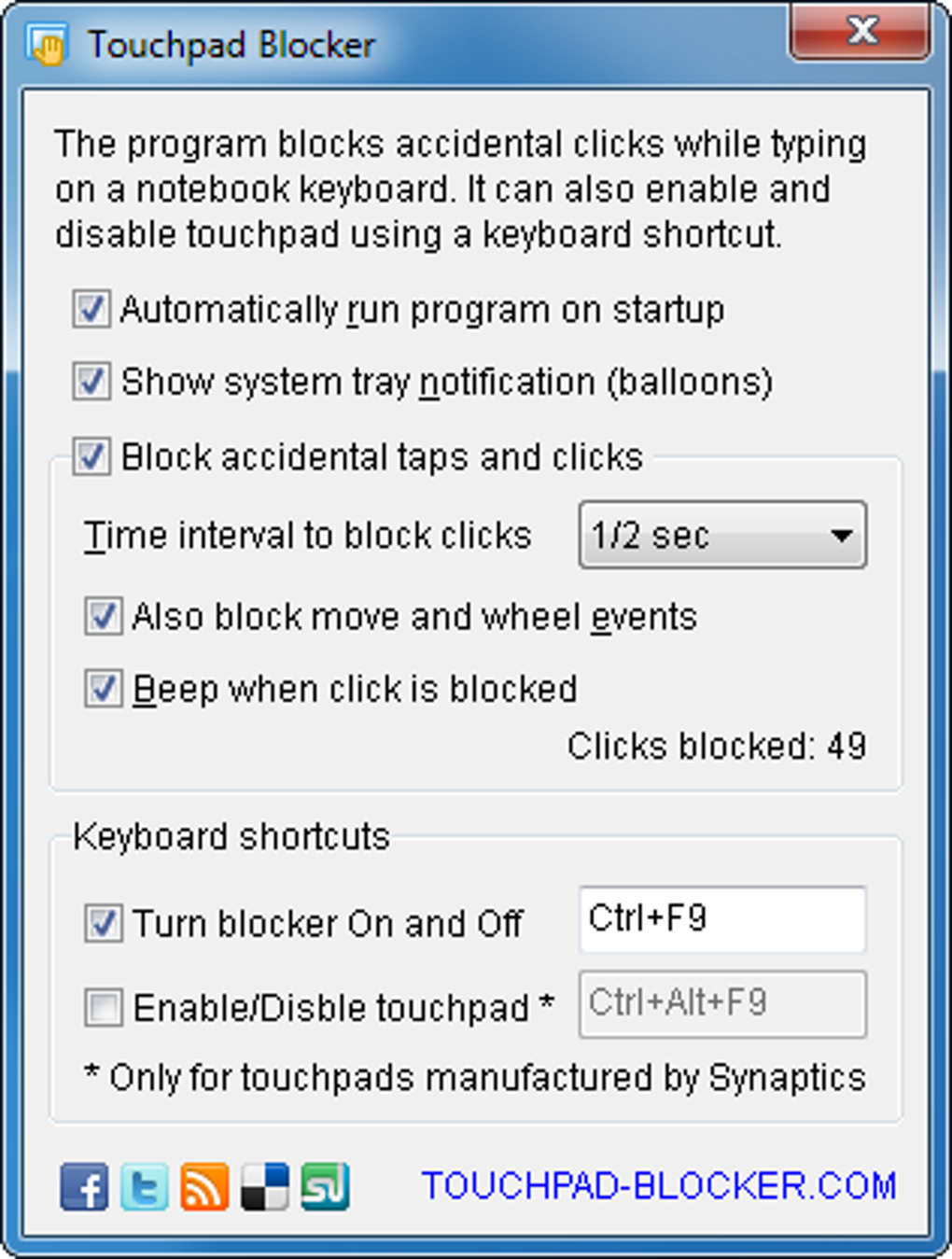Click the Touchpad Blocker hand icon
This screenshot has height=1259, width=952.
pos(48,45)
